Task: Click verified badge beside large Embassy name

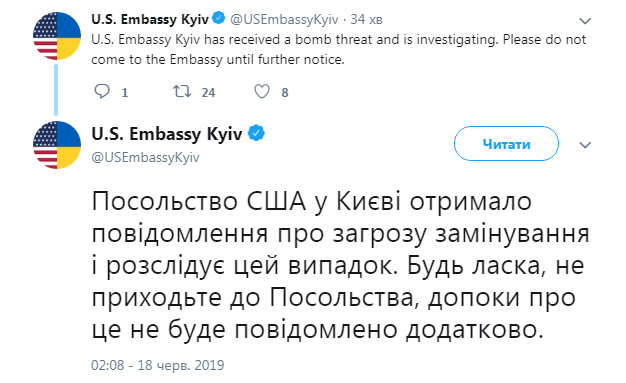Action: [256, 133]
